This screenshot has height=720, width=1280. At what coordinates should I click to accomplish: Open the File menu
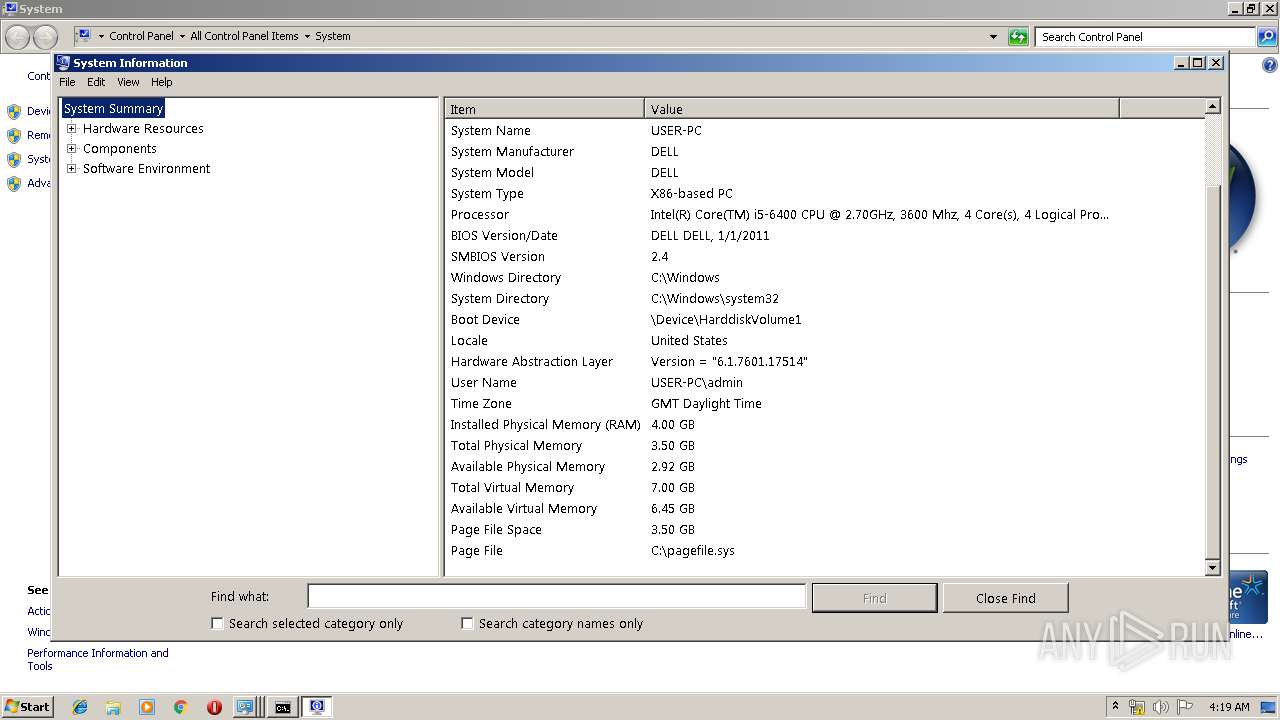pyautogui.click(x=67, y=82)
